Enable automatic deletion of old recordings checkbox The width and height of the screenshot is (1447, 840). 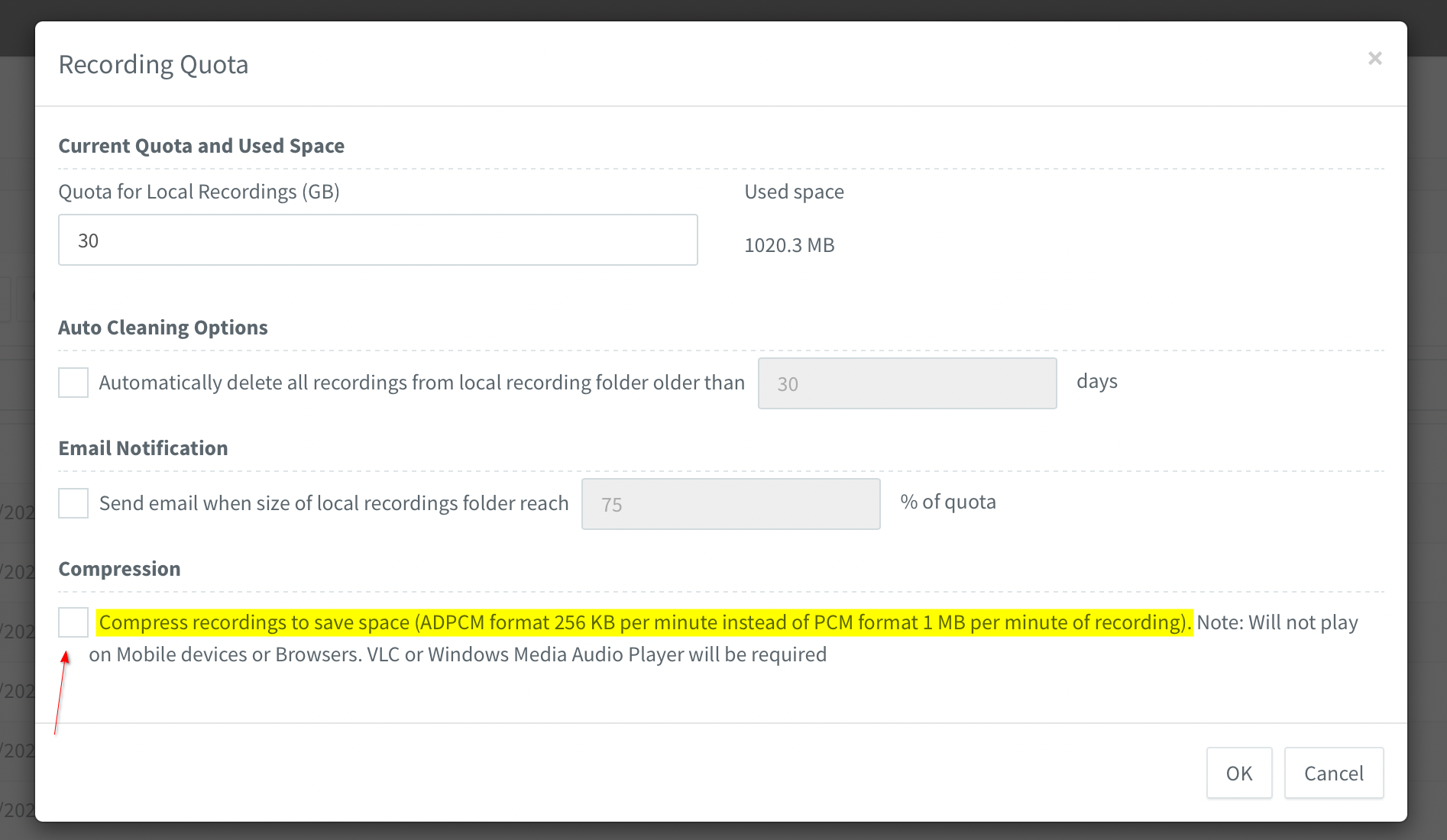(73, 383)
